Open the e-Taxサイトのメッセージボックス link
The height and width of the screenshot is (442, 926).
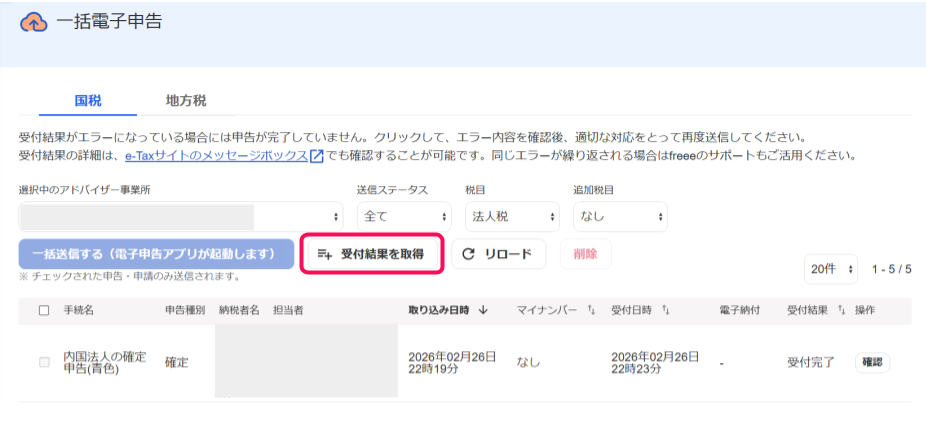click(217, 157)
